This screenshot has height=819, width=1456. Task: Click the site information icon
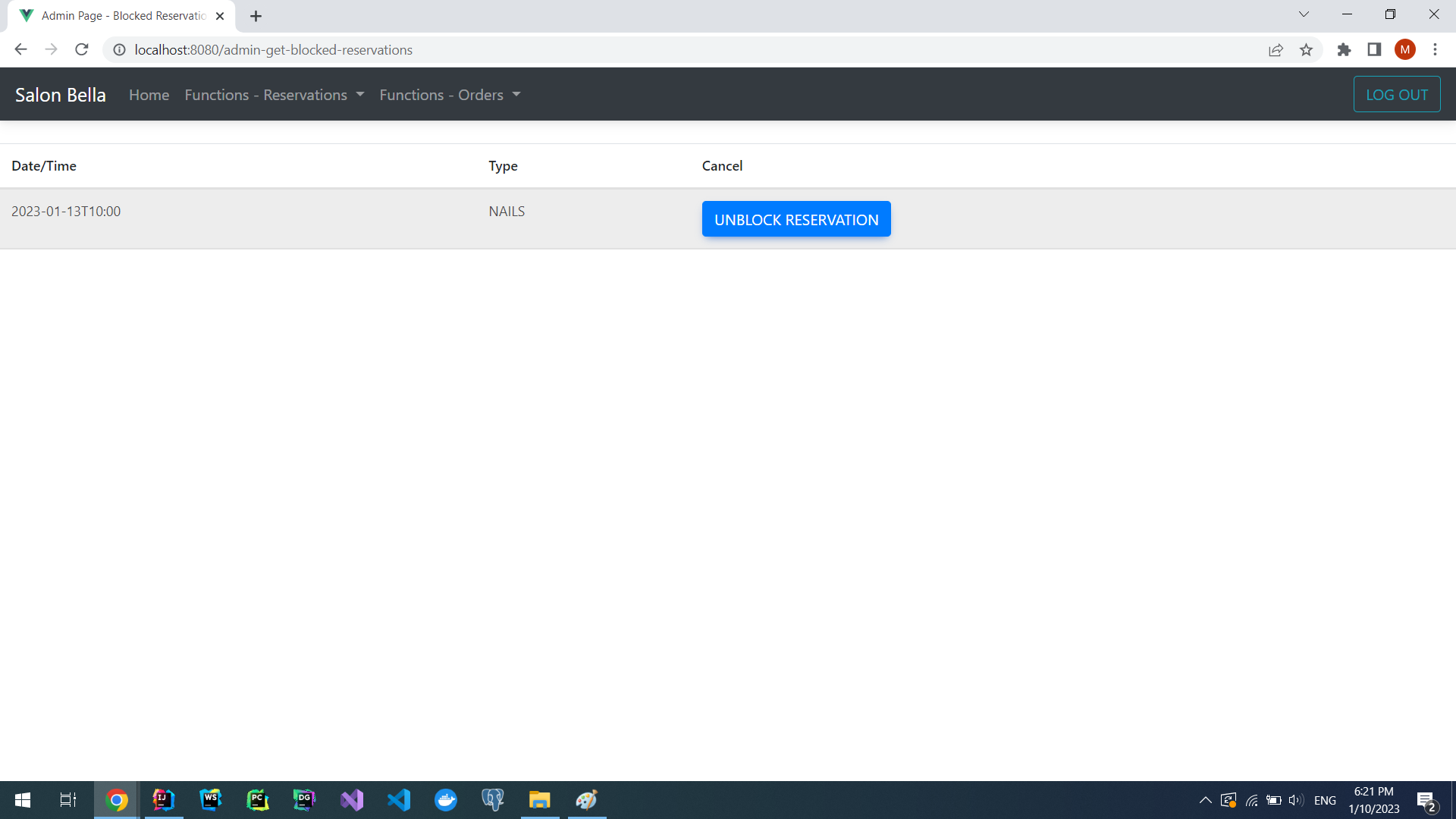click(x=119, y=50)
